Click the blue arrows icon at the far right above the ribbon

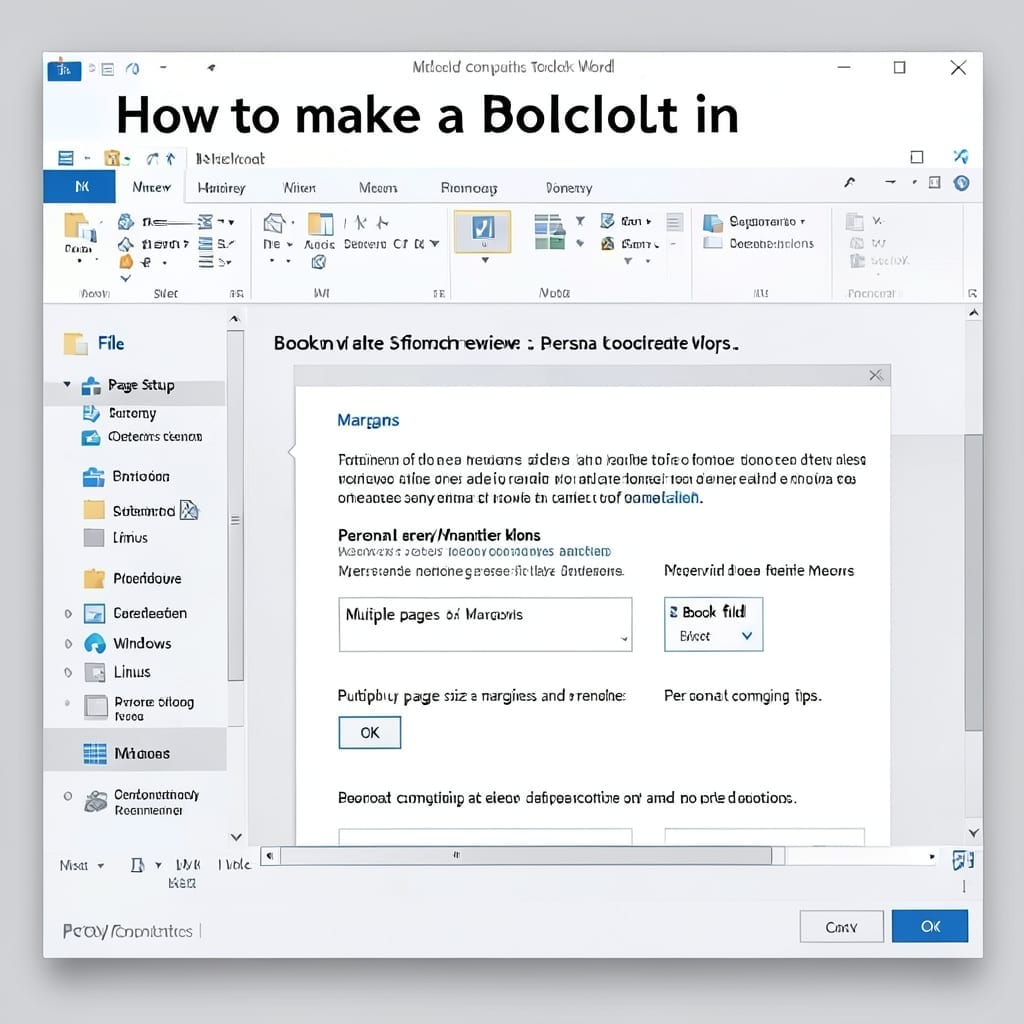pyautogui.click(x=961, y=157)
